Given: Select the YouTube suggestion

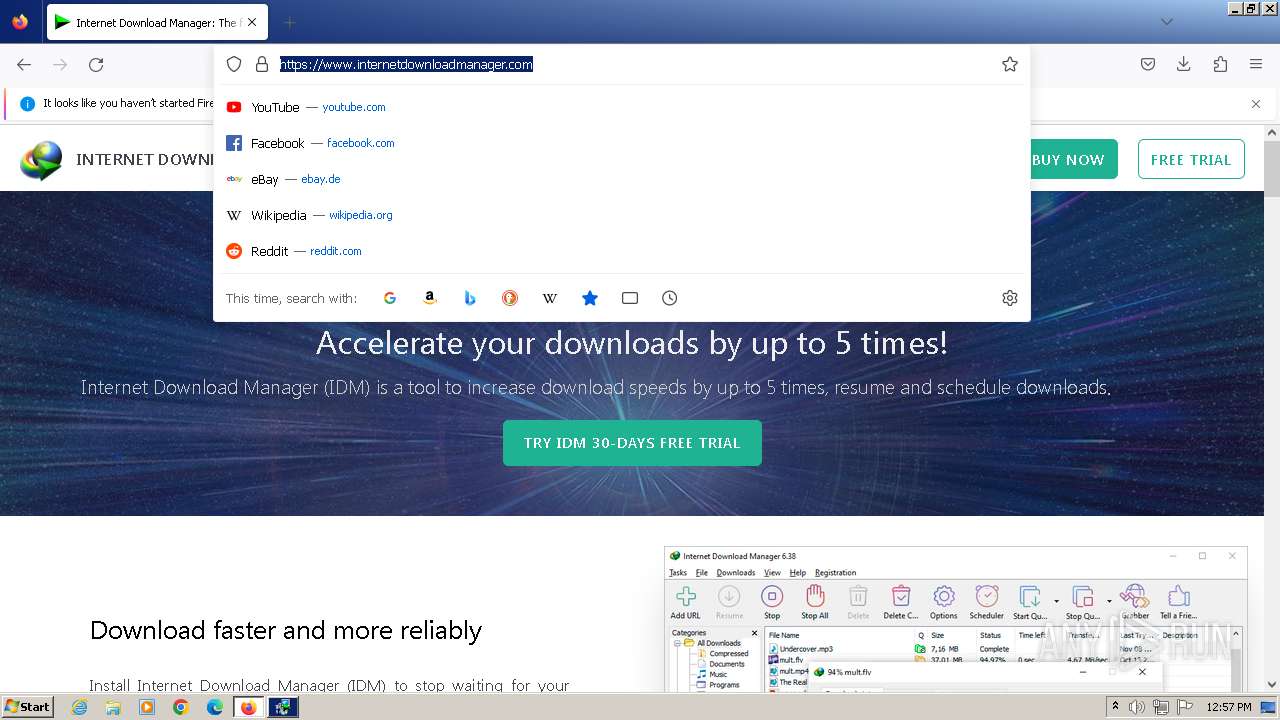Looking at the screenshot, I should (x=622, y=107).
